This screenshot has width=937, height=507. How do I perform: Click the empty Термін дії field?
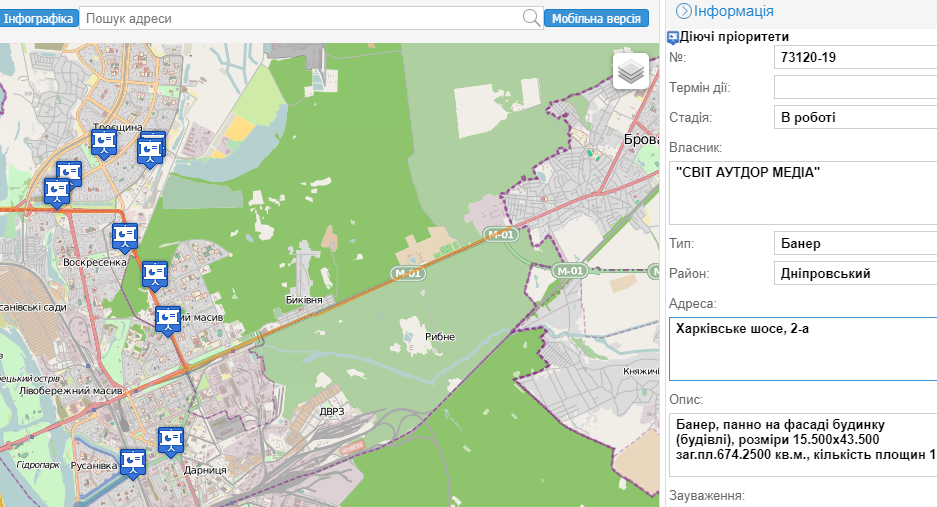[x=855, y=87]
